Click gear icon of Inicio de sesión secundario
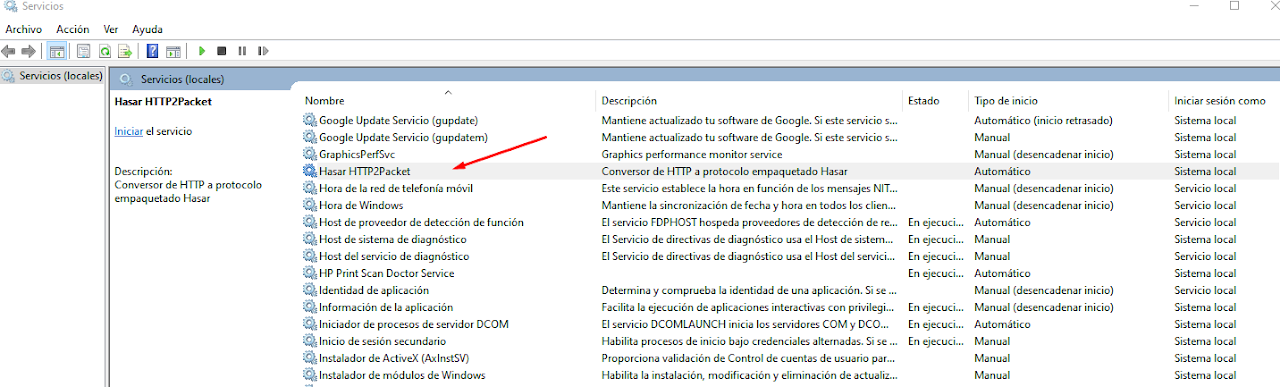The image size is (1280, 387). point(310,341)
